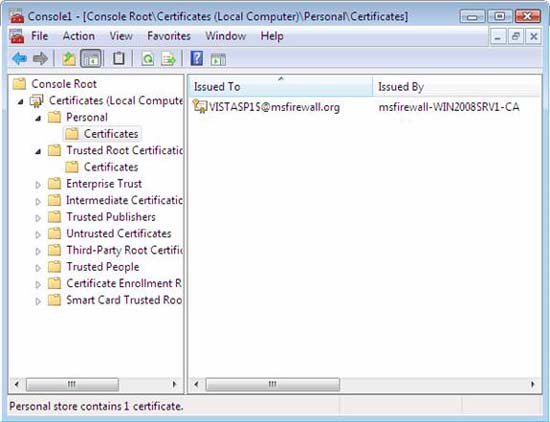Viewport: 550px width, 422px height.
Task: Collapse the Trusted Root Certification node
Action: click(38, 152)
